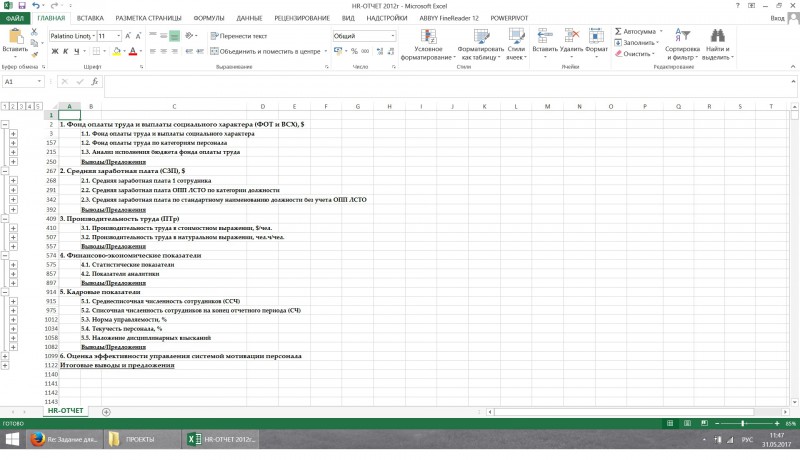Toggle Italic (К) formatting
Viewport: 800px width, 460px height.
[65, 51]
